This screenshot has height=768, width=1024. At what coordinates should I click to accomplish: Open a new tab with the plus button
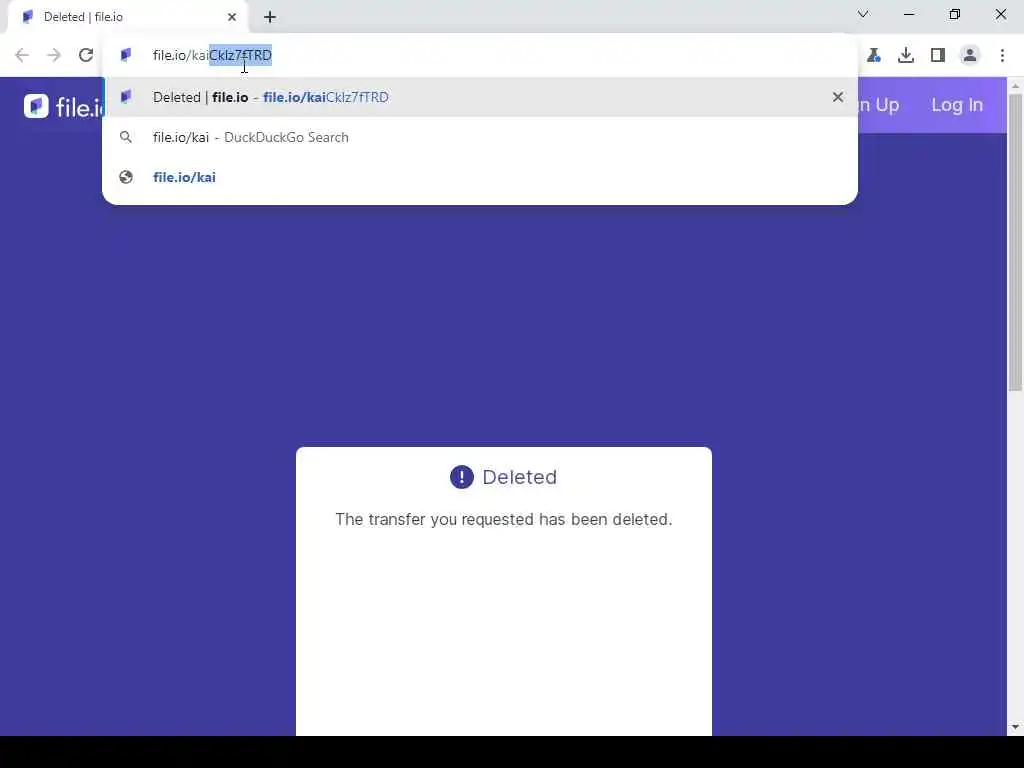coord(270,17)
